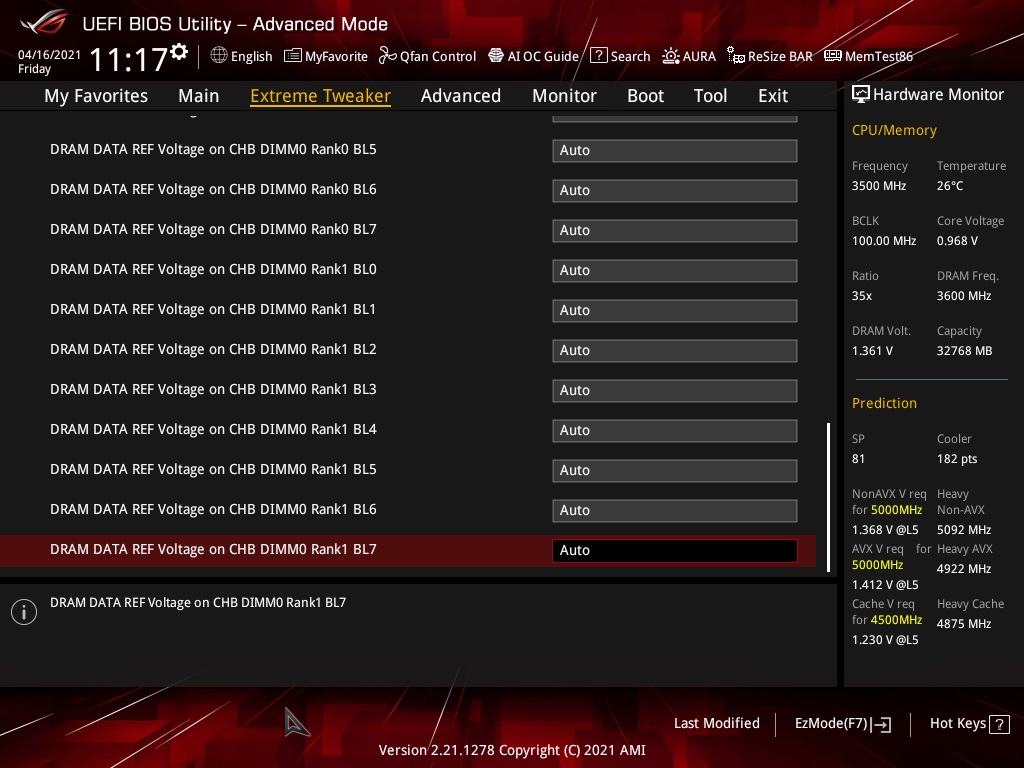
Task: Switch to the Boot tab
Action: [645, 96]
